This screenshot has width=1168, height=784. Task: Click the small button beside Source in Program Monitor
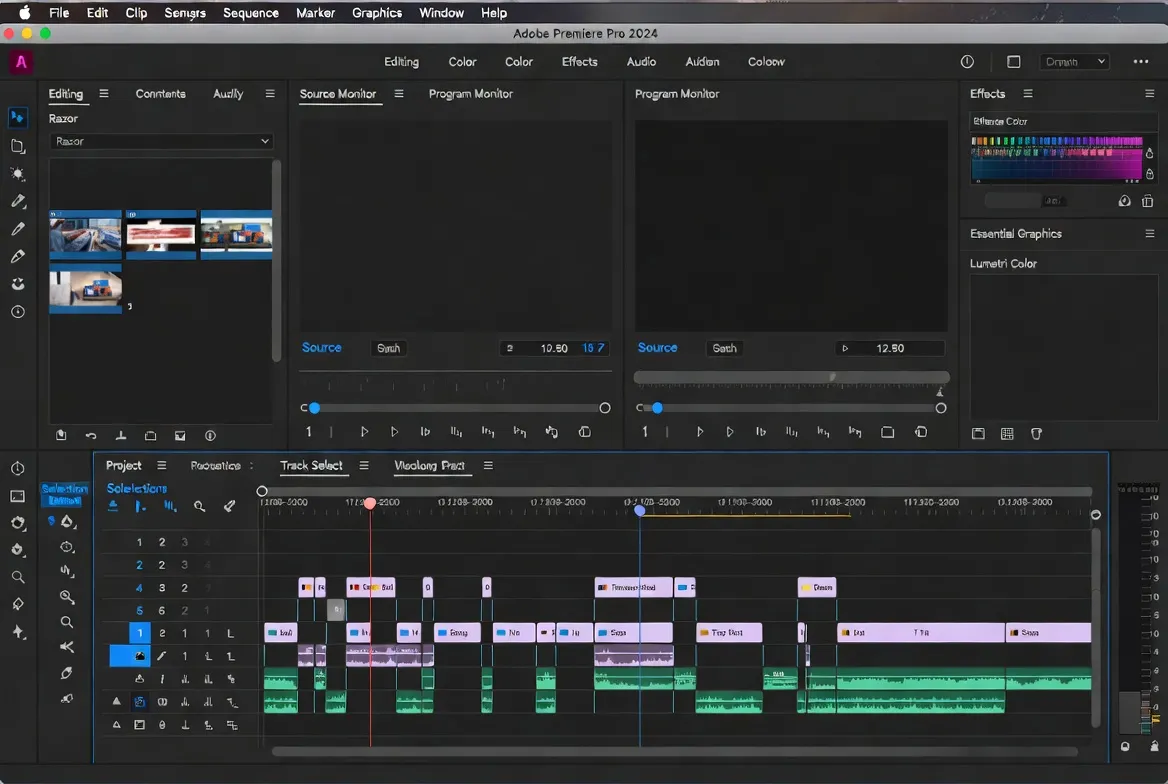724,348
